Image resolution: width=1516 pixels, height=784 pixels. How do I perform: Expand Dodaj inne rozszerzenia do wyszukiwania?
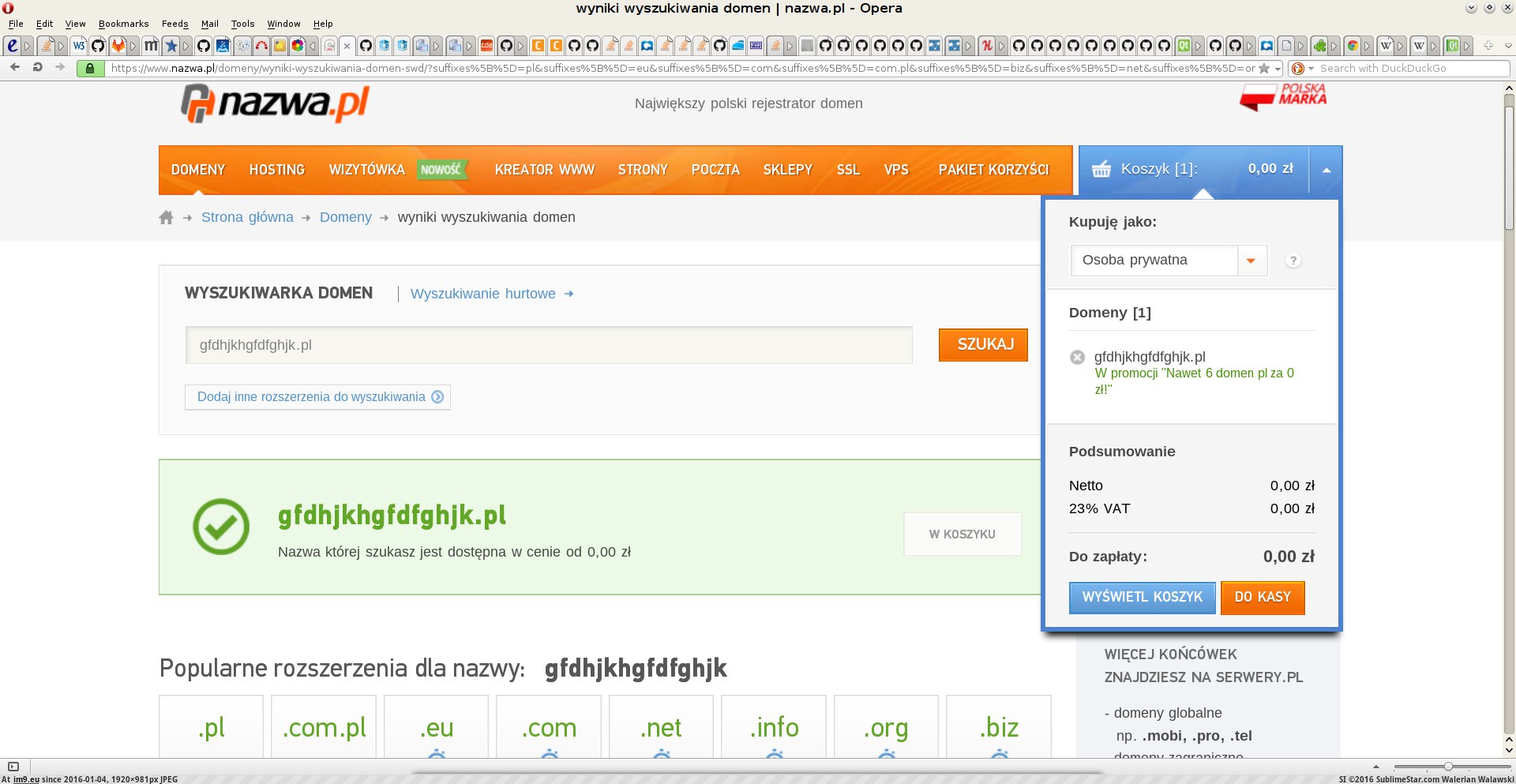click(318, 397)
